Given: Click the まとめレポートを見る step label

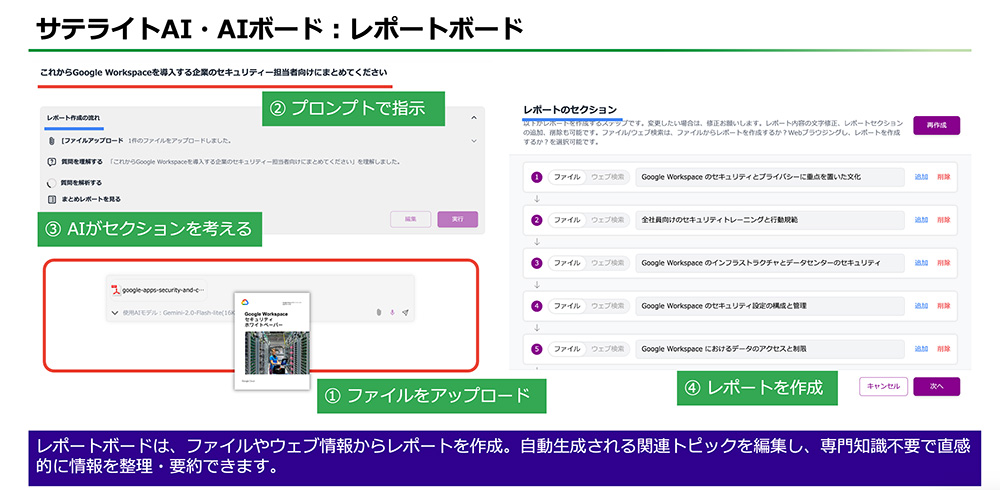Looking at the screenshot, I should (91, 199).
